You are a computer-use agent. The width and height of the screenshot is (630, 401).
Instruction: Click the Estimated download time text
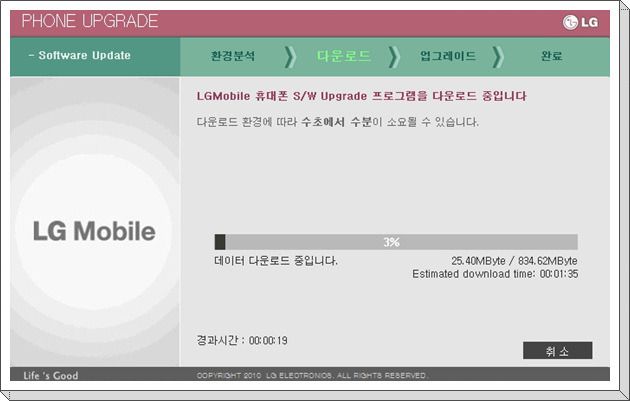pyautogui.click(x=495, y=274)
